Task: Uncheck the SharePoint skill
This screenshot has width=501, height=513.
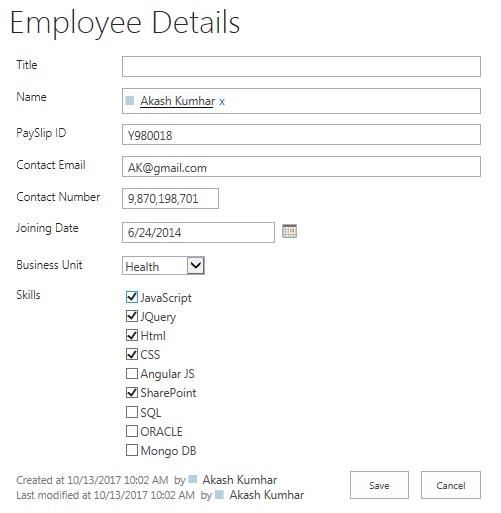Action: [132, 392]
